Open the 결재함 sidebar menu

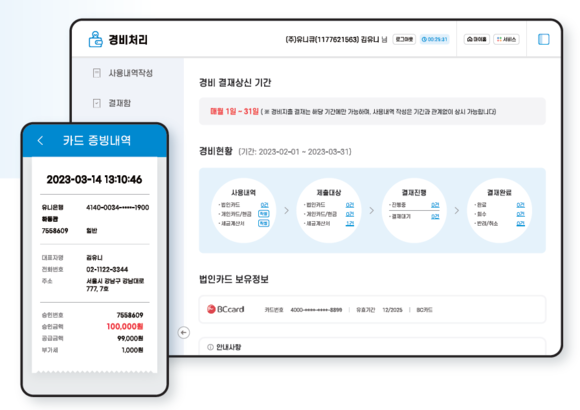[x=112, y=103]
